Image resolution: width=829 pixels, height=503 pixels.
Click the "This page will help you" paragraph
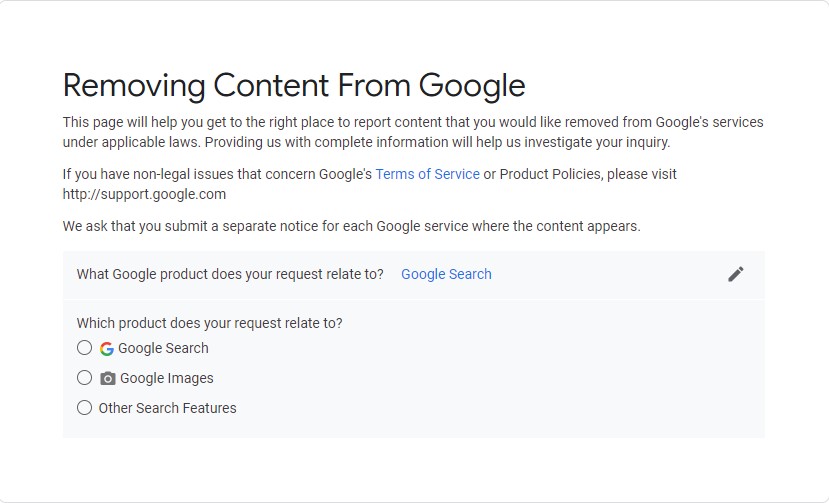[x=412, y=122]
